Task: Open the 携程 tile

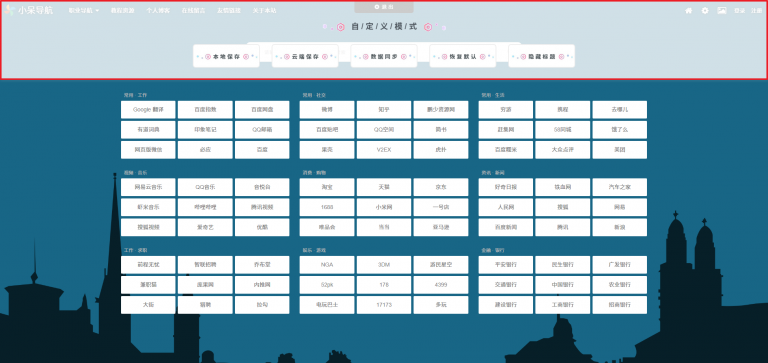Action: click(562, 110)
